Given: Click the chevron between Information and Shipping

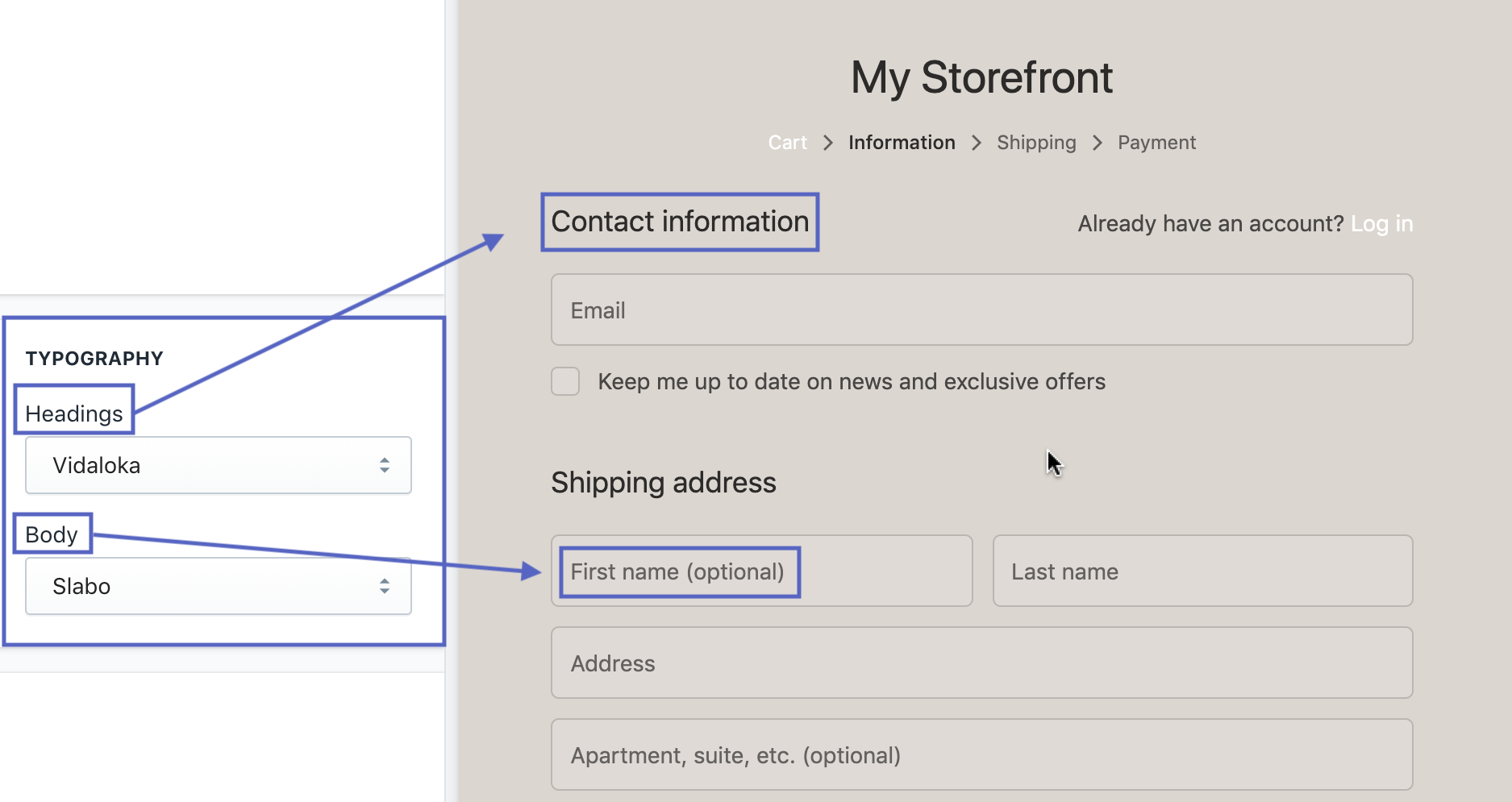Looking at the screenshot, I should tap(977, 143).
